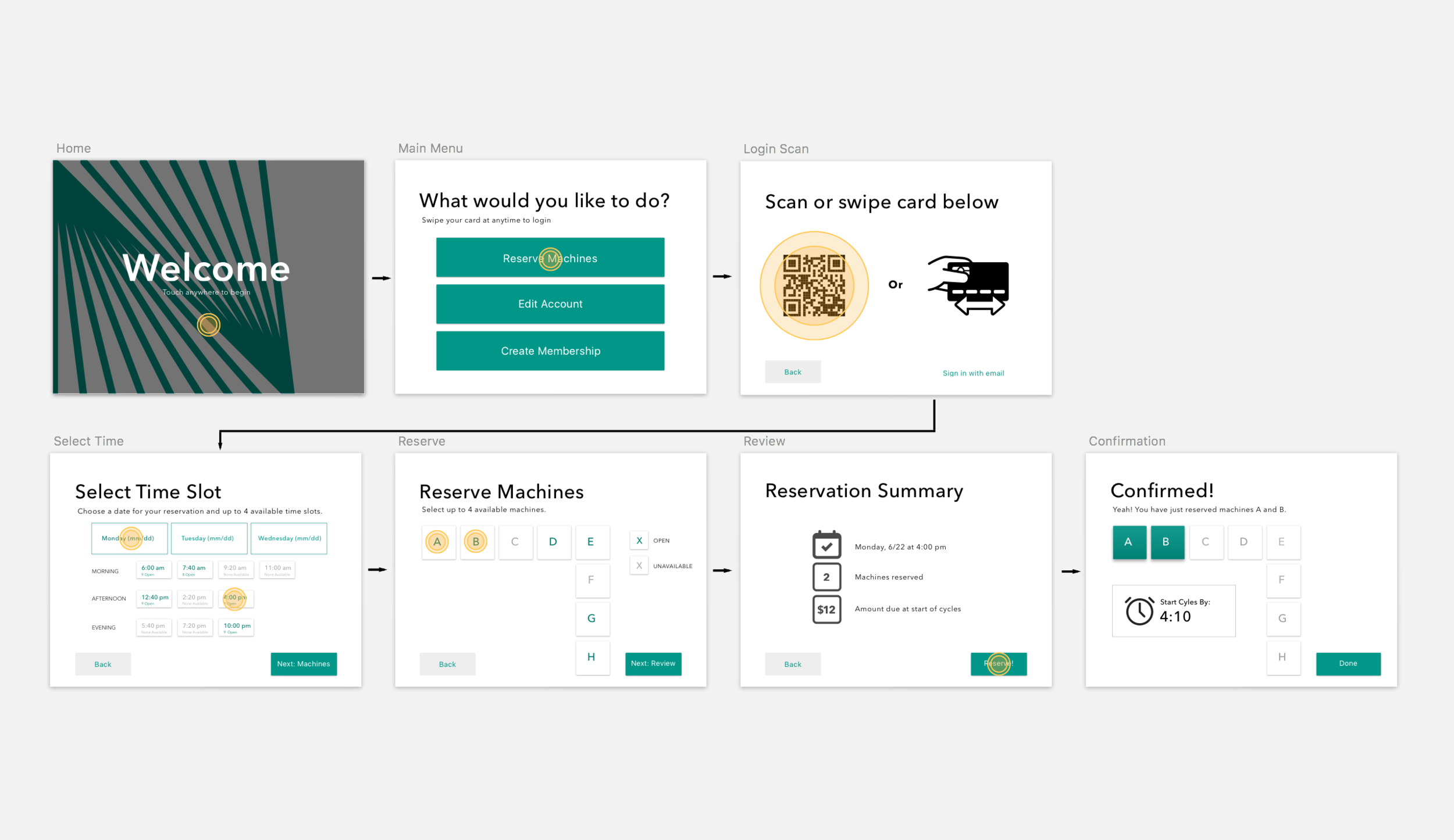Click Reserve Machines button on Main Menu
Screen dimensions: 1454x840
click(x=552, y=258)
